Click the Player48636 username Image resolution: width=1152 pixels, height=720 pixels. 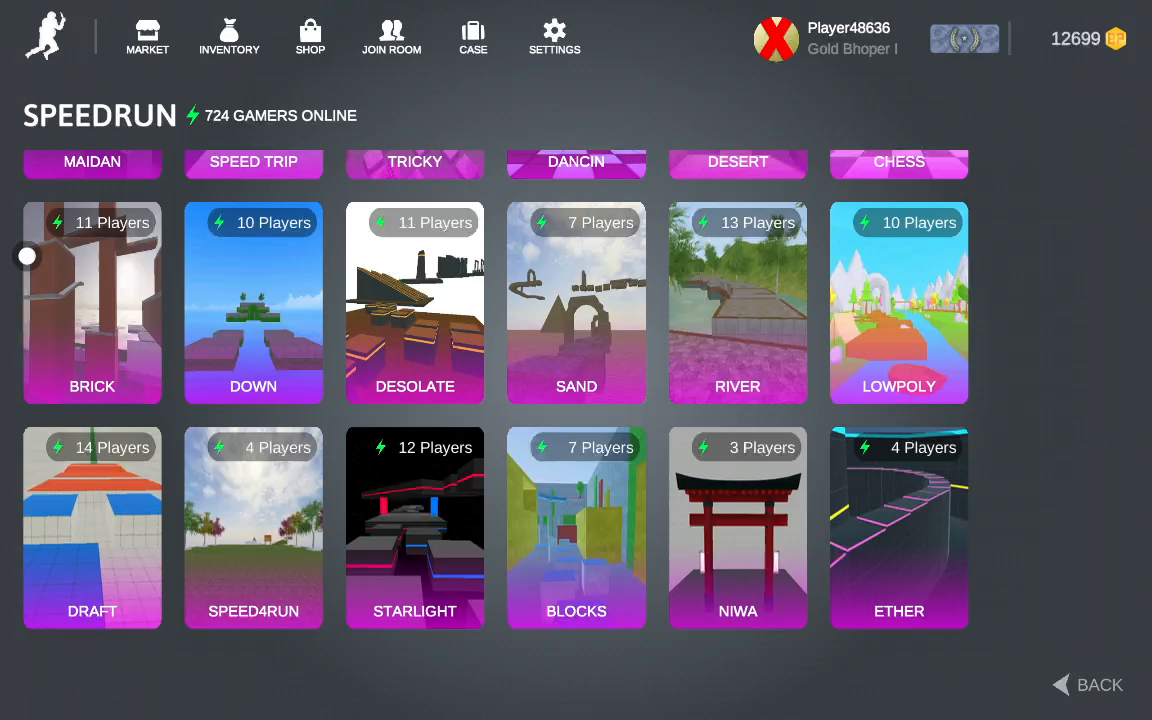pos(848,28)
